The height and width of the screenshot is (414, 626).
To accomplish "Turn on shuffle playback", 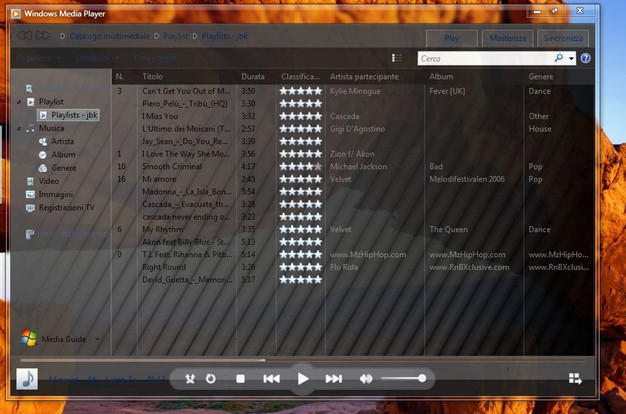I will point(190,378).
